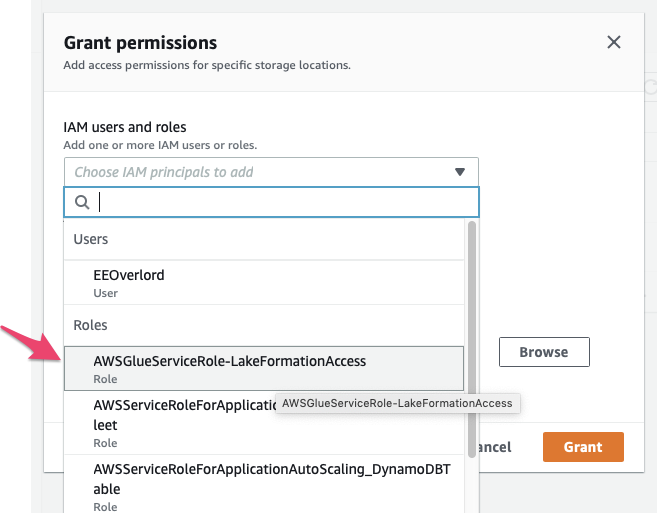Click the 'Role' subtitle under AWSGlueServiceRole

(105, 379)
